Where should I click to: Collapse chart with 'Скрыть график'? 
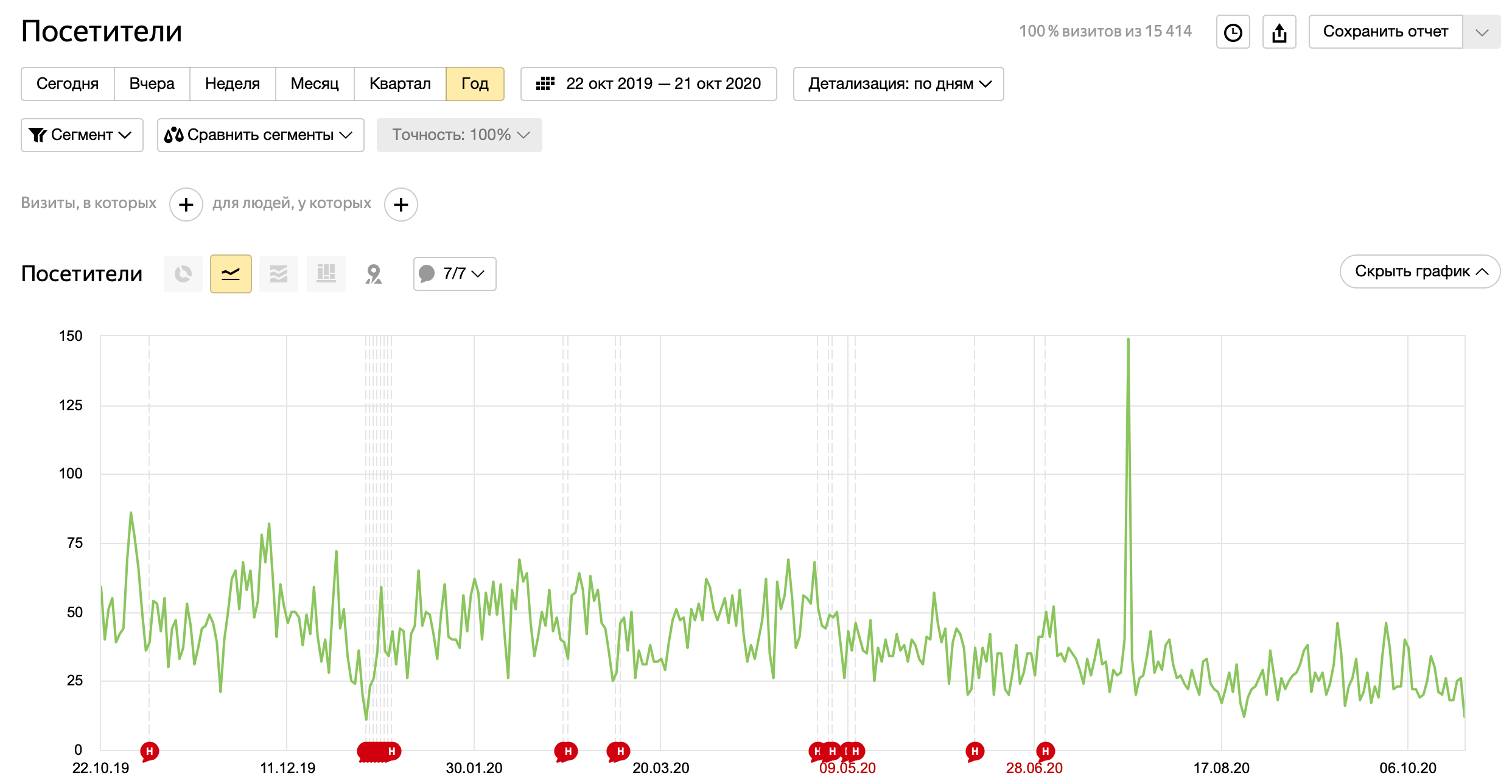tap(1419, 271)
